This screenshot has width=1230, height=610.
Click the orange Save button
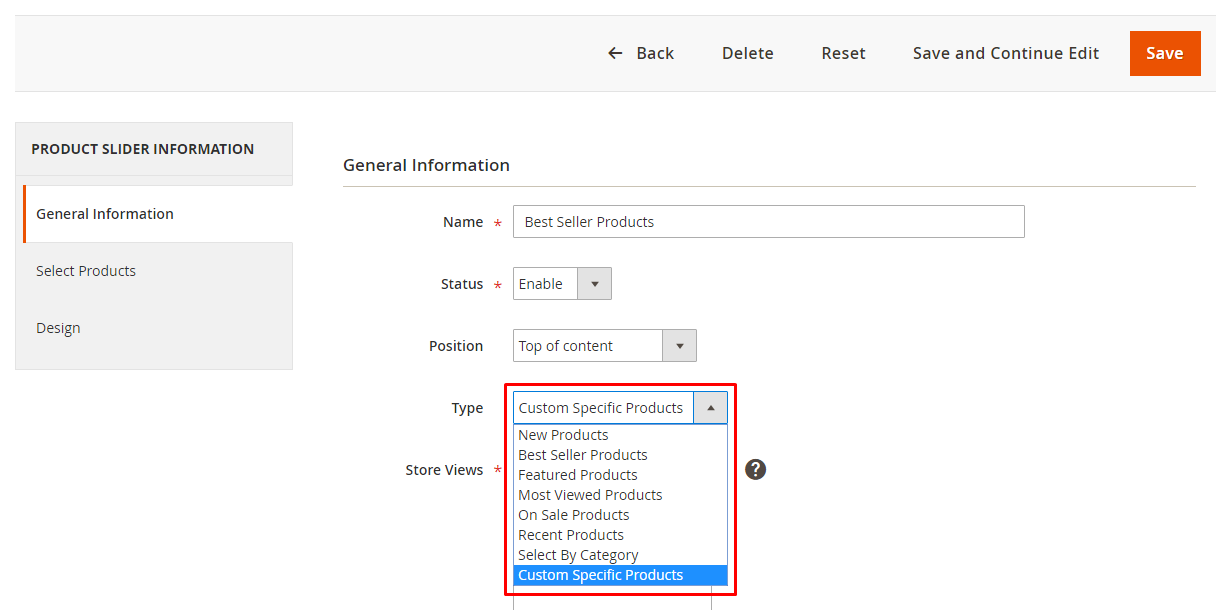1164,54
